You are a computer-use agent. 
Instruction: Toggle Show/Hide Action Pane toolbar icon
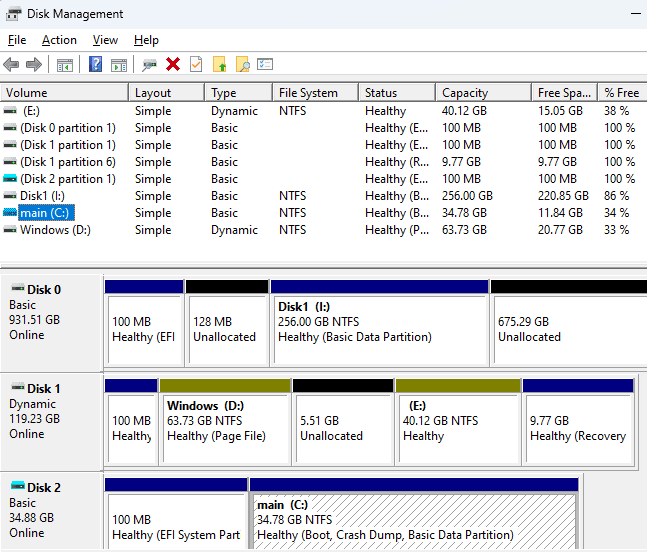119,65
